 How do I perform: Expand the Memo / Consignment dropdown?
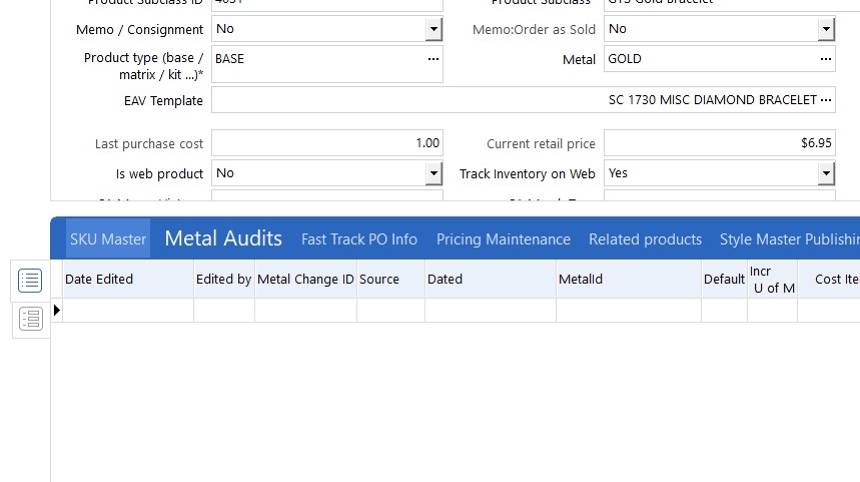(x=433, y=30)
